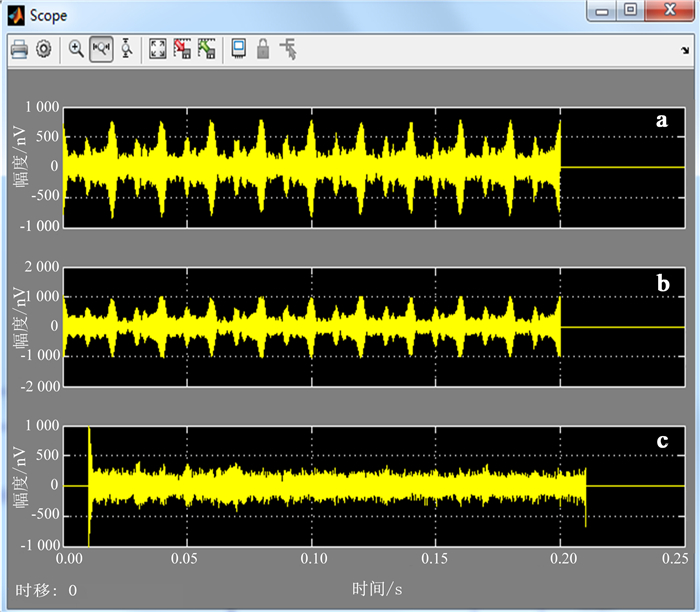The height and width of the screenshot is (612, 700).
Task: Select the Zoom Y-axis tool
Action: pos(126,48)
